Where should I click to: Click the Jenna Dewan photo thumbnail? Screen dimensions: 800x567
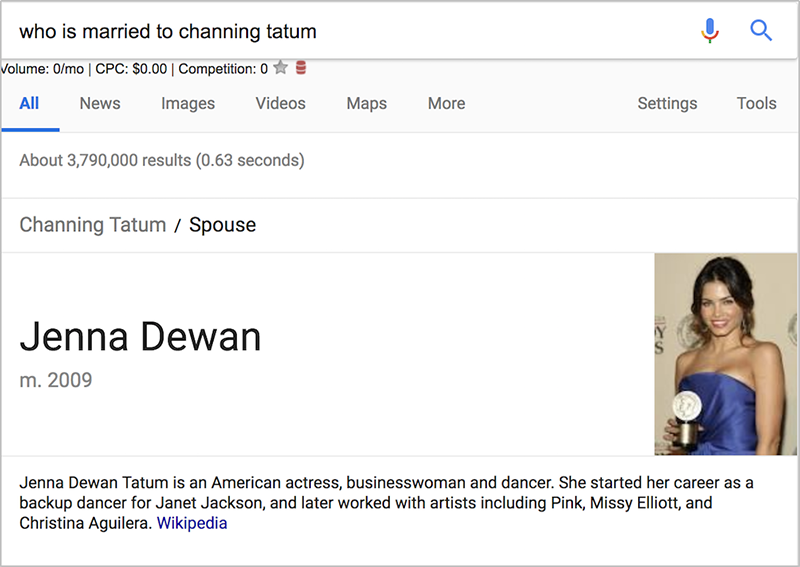tap(725, 354)
